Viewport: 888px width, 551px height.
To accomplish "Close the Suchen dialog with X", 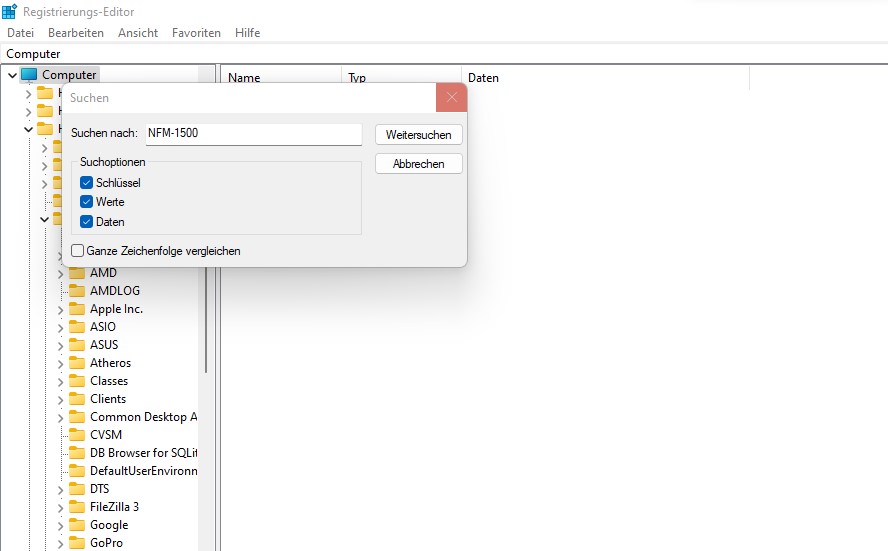I will coord(451,97).
